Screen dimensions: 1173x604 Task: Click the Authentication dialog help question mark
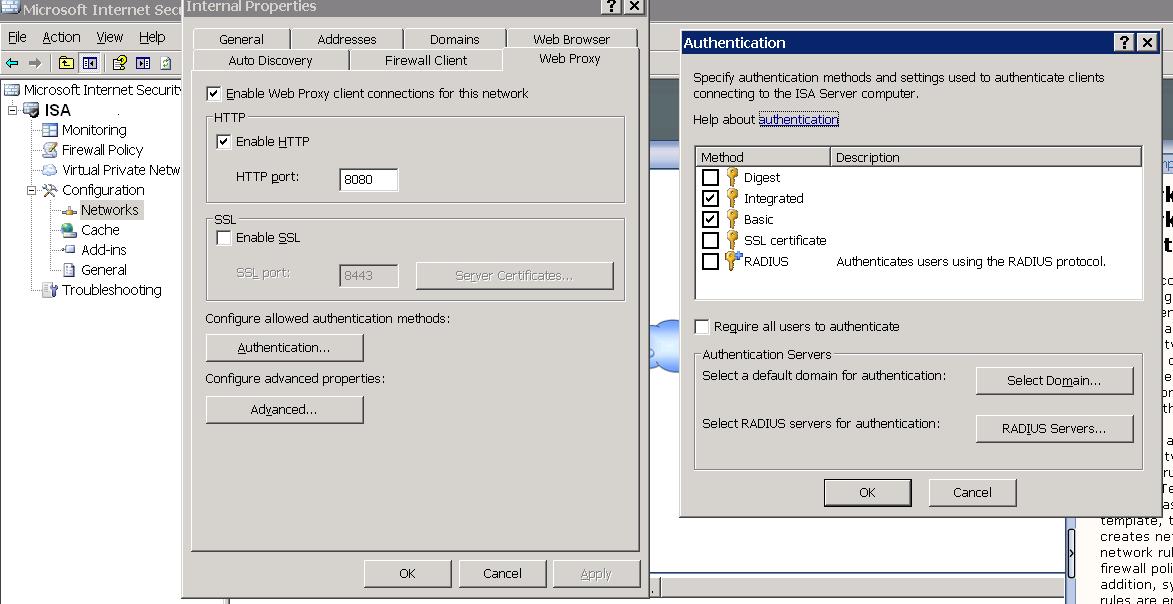1124,43
